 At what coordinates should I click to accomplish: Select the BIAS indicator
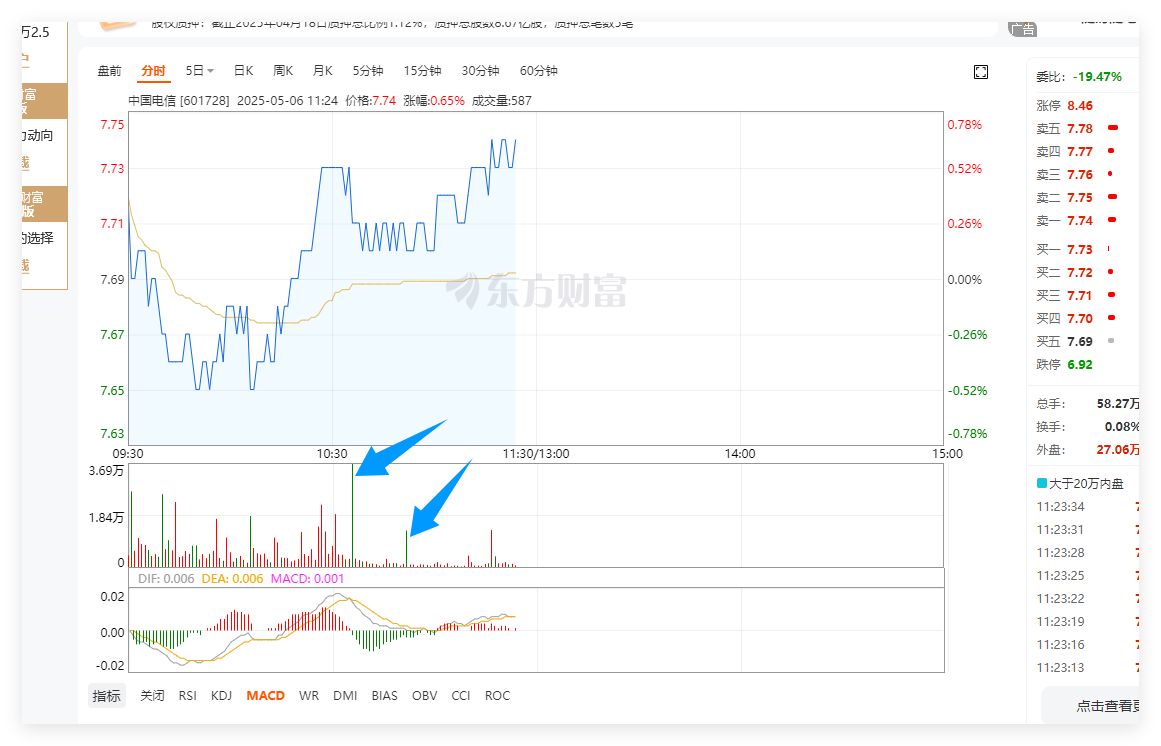coord(384,696)
